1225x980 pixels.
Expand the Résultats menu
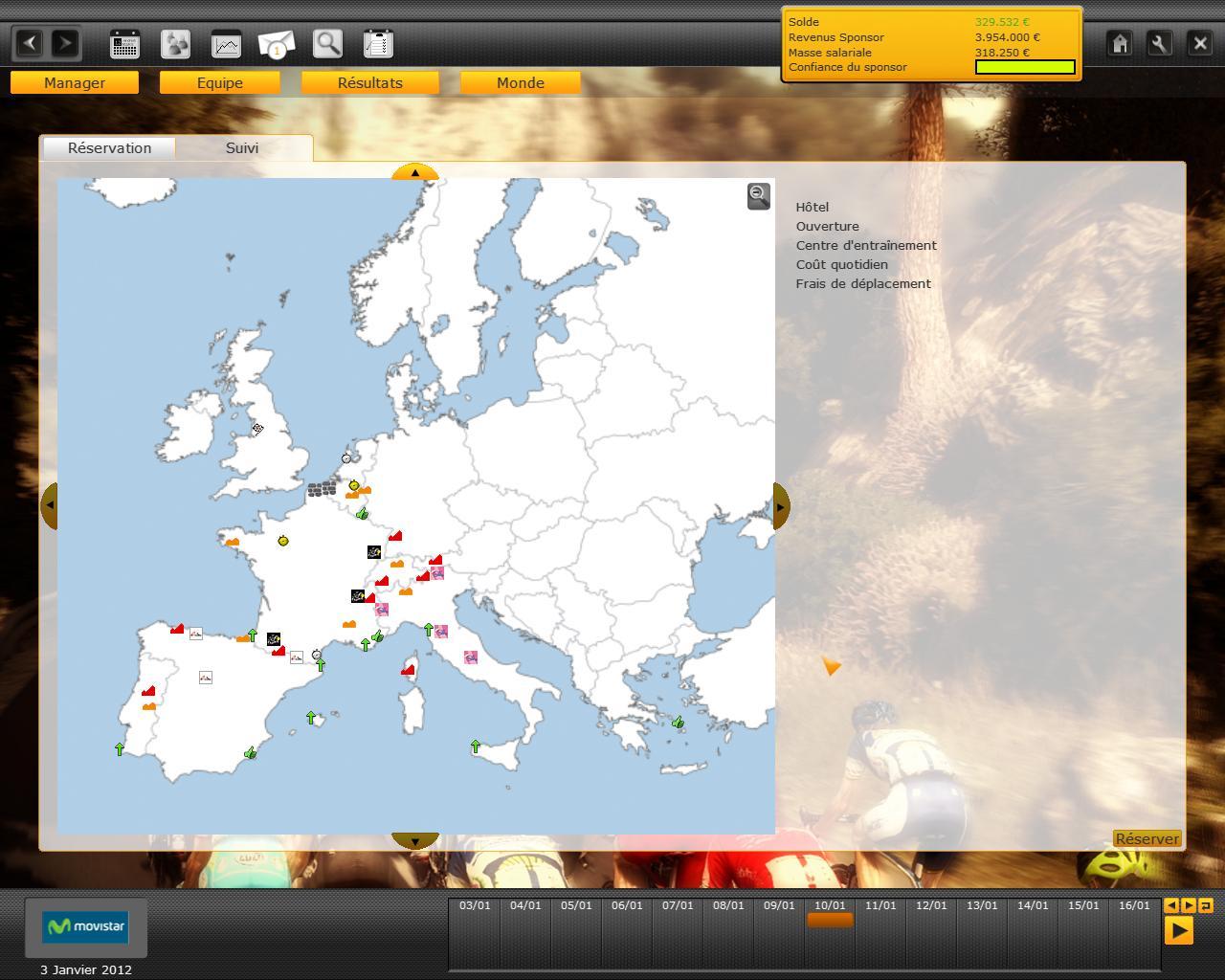pos(370,83)
